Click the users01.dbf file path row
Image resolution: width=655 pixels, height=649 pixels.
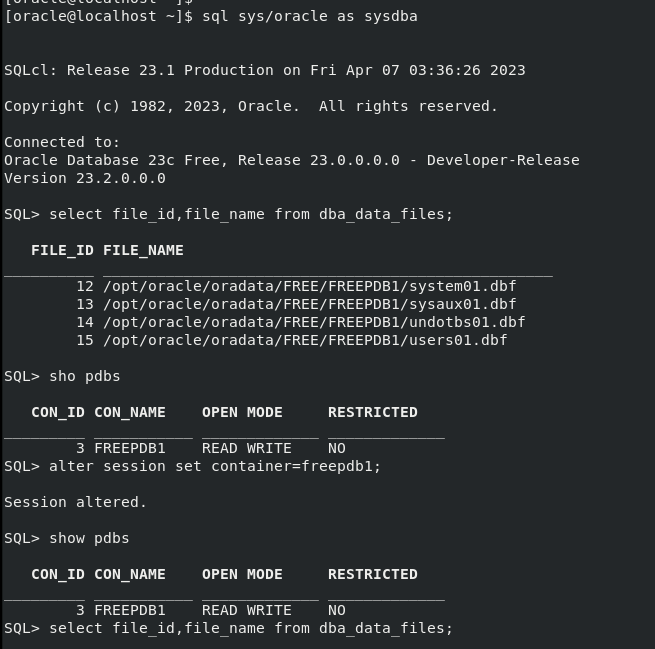coord(292,340)
